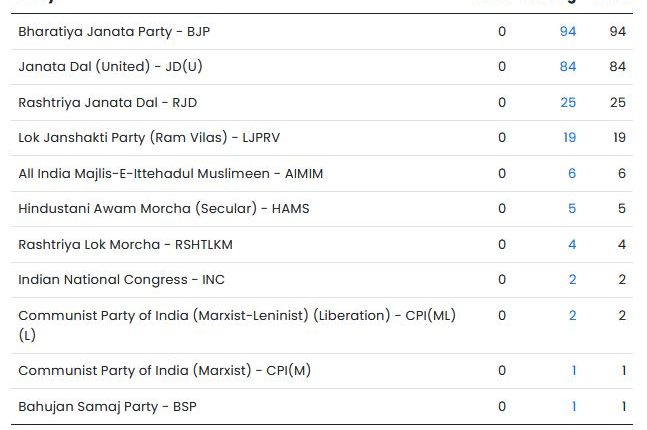The width and height of the screenshot is (647, 430).
Task: Open BJP's leading count link showing 94
Action: coord(568,32)
